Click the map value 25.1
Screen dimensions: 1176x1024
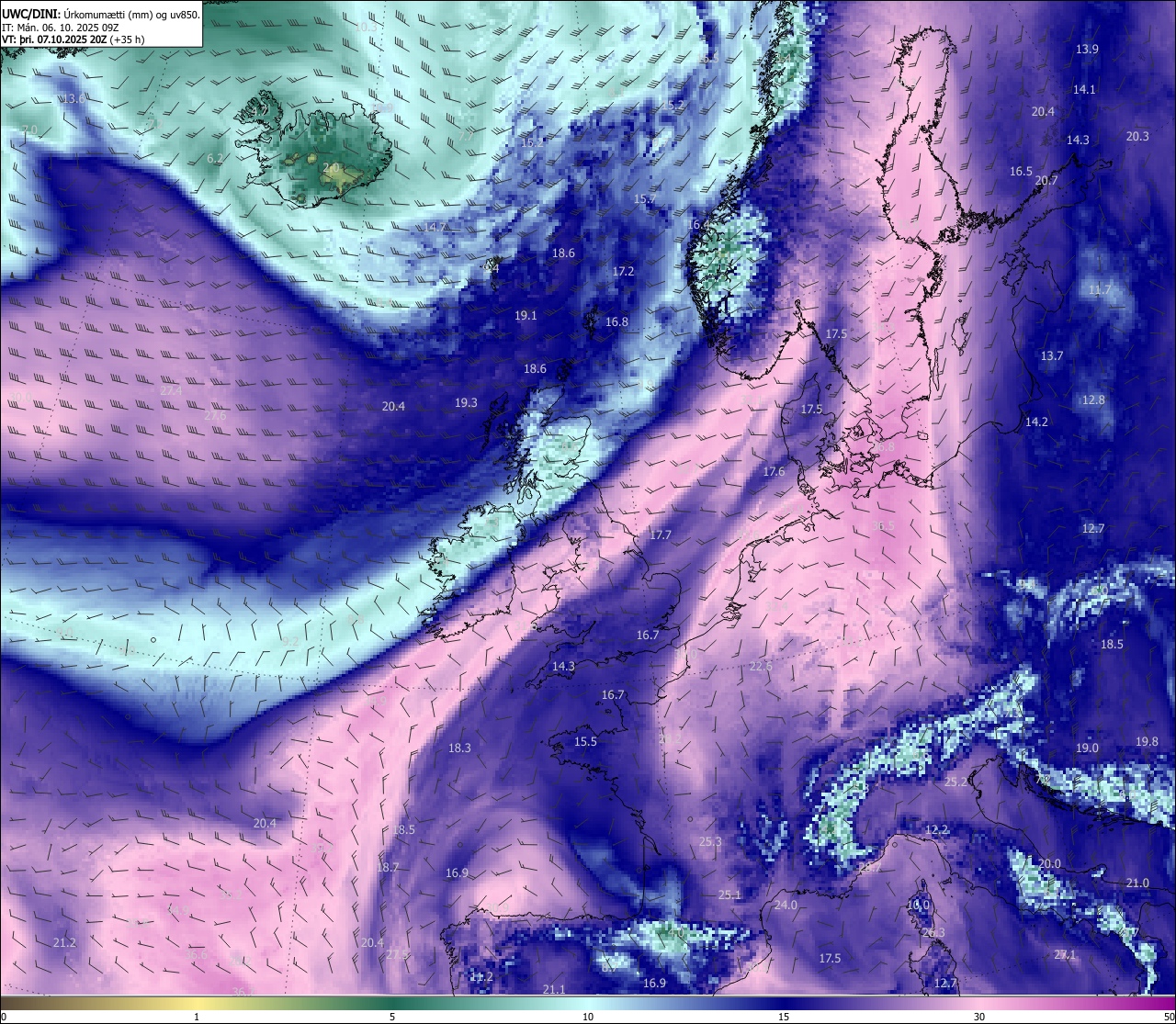coord(729,895)
